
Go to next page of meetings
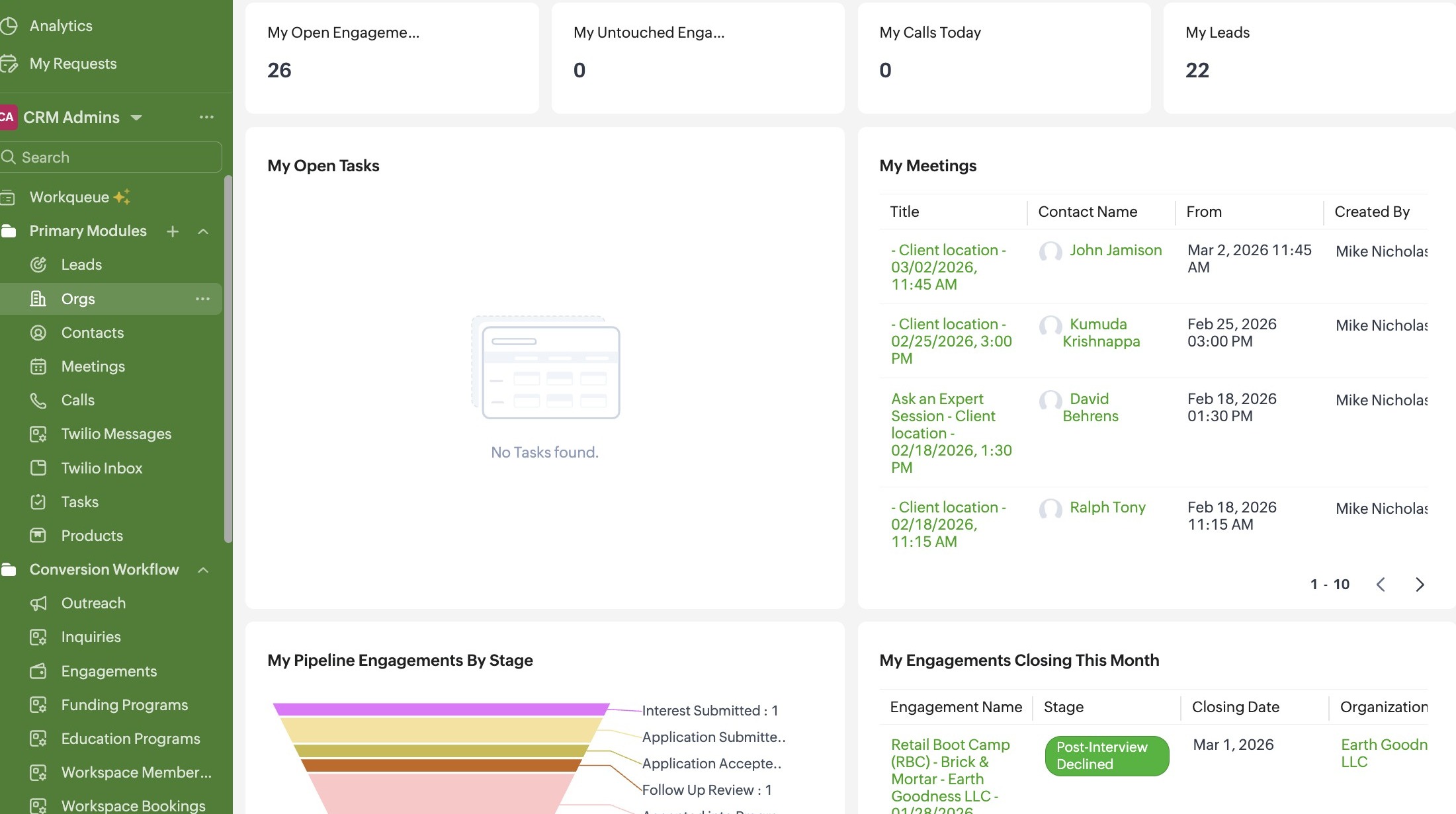[x=1420, y=585]
